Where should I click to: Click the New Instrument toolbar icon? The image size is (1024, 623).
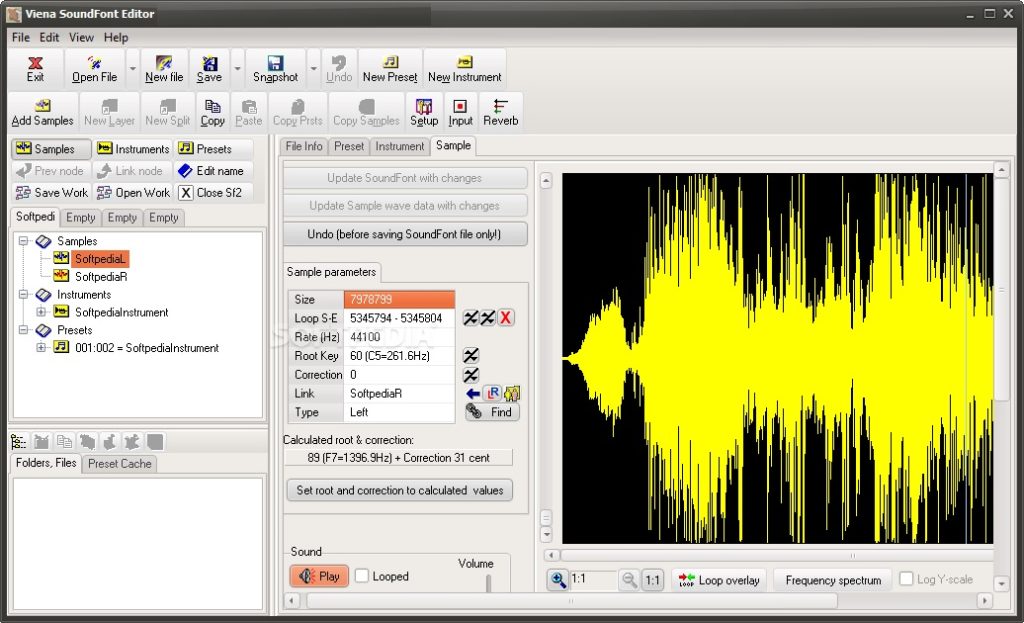[464, 68]
